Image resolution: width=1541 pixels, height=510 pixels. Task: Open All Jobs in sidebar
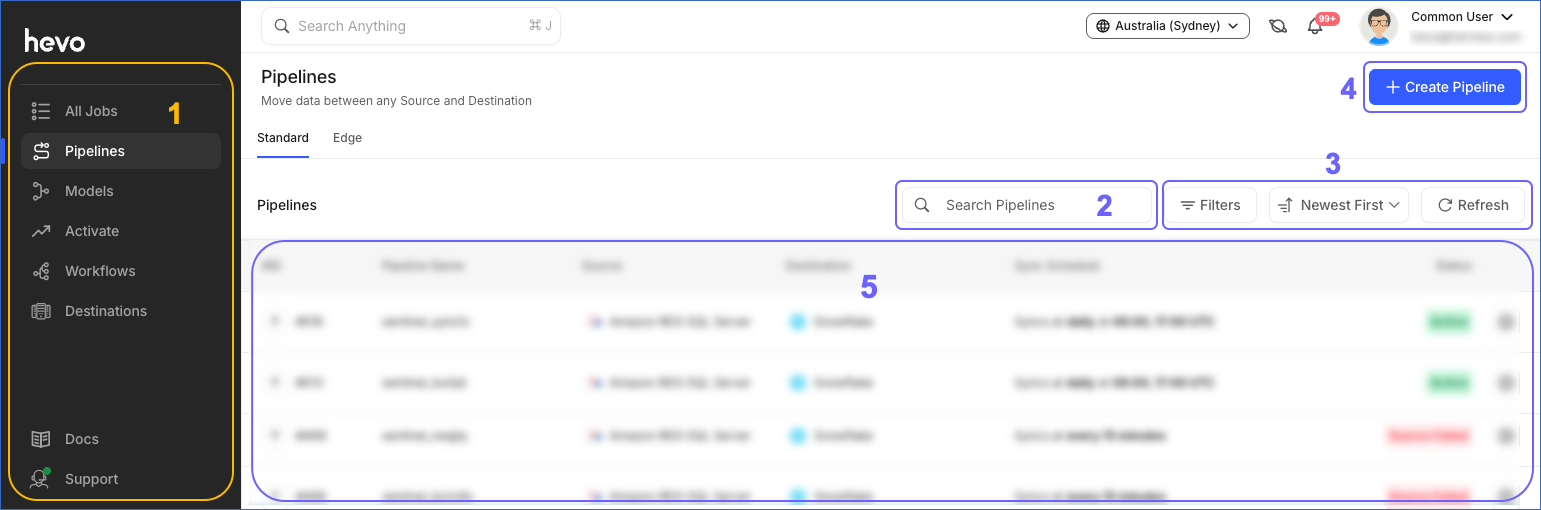click(120, 111)
